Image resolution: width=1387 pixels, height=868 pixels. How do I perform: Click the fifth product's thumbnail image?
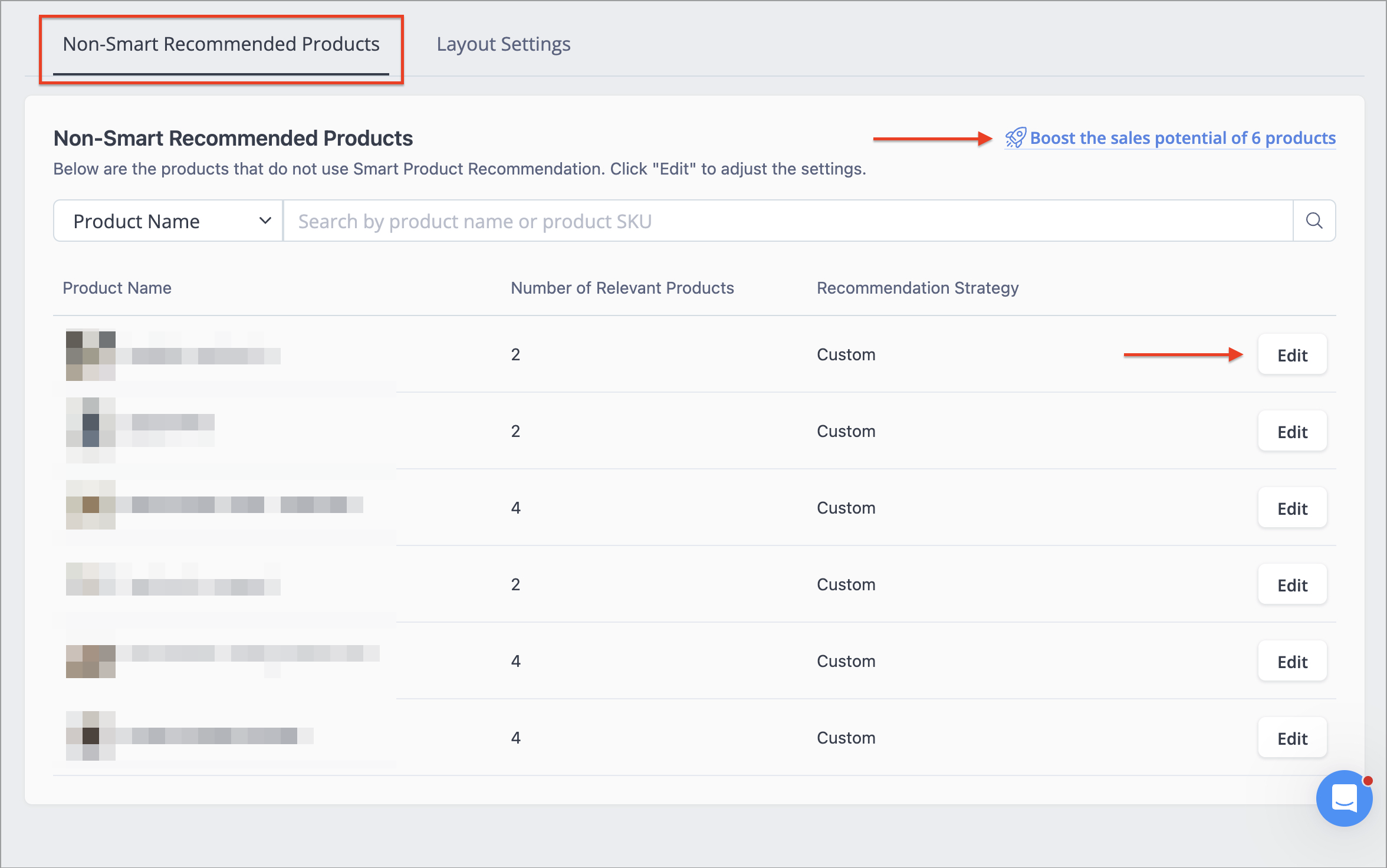click(90, 662)
